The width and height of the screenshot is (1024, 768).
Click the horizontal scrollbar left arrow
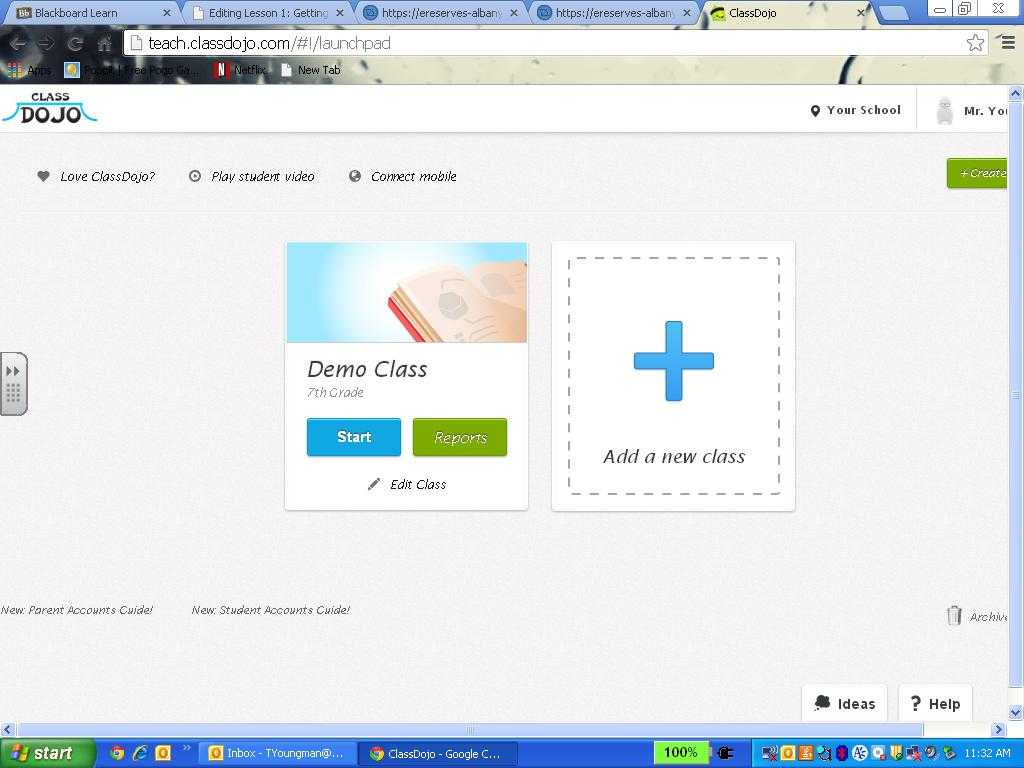click(x=7, y=729)
